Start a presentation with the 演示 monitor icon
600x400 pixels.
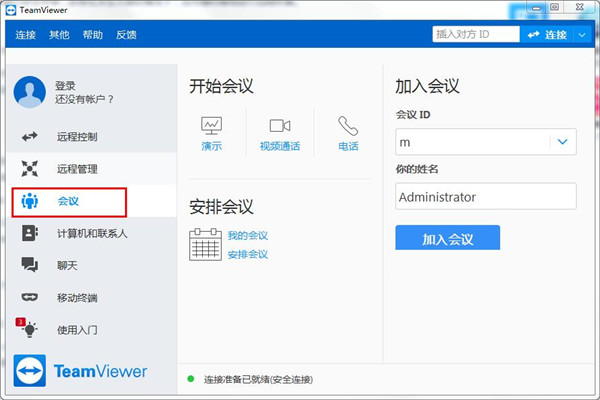coord(212,126)
